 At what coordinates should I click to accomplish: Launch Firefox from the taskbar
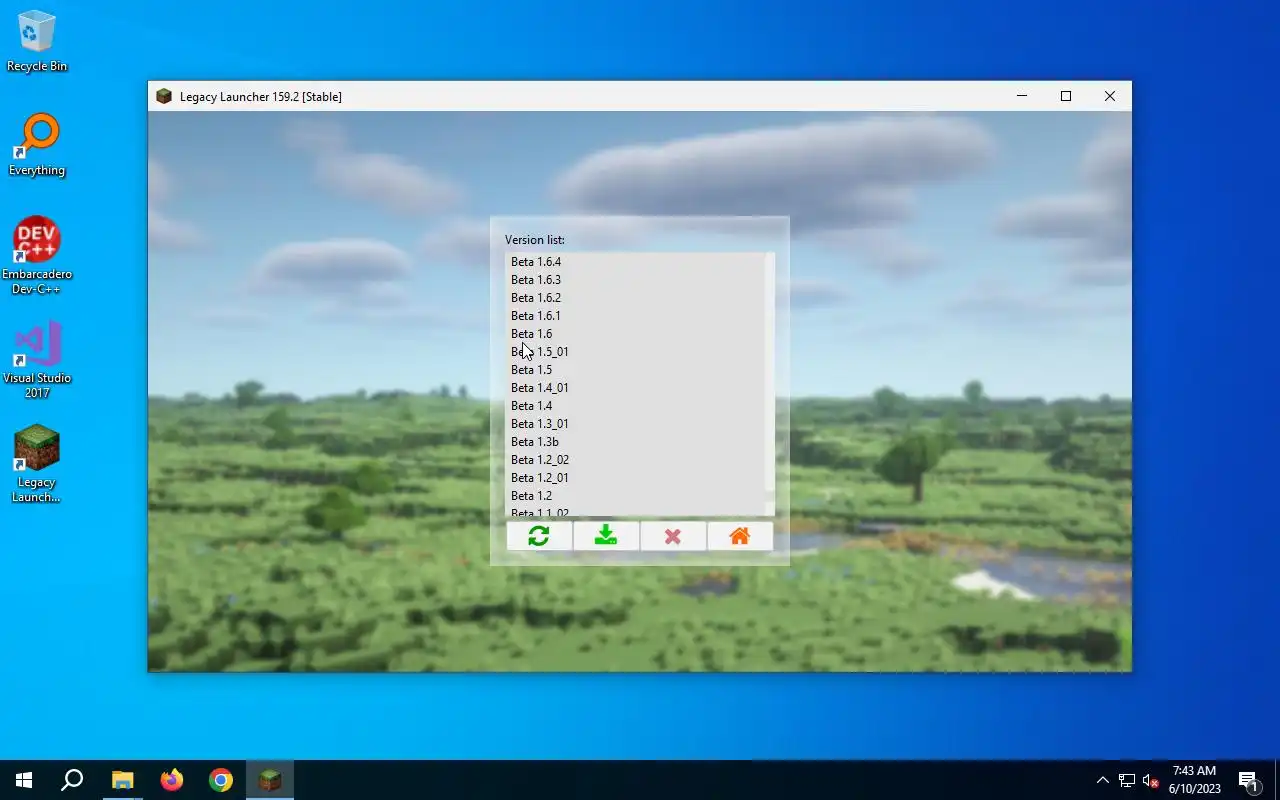171,780
